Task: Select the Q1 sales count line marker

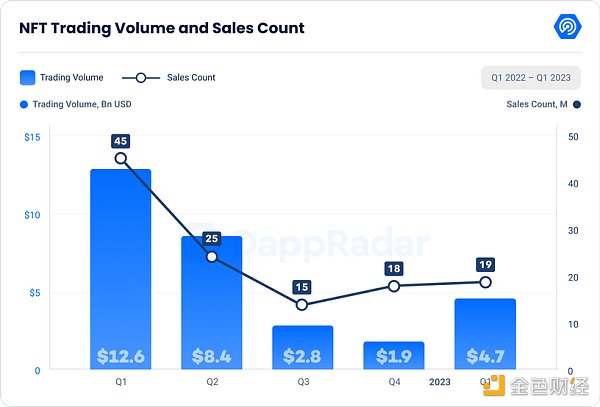Action: tap(121, 158)
